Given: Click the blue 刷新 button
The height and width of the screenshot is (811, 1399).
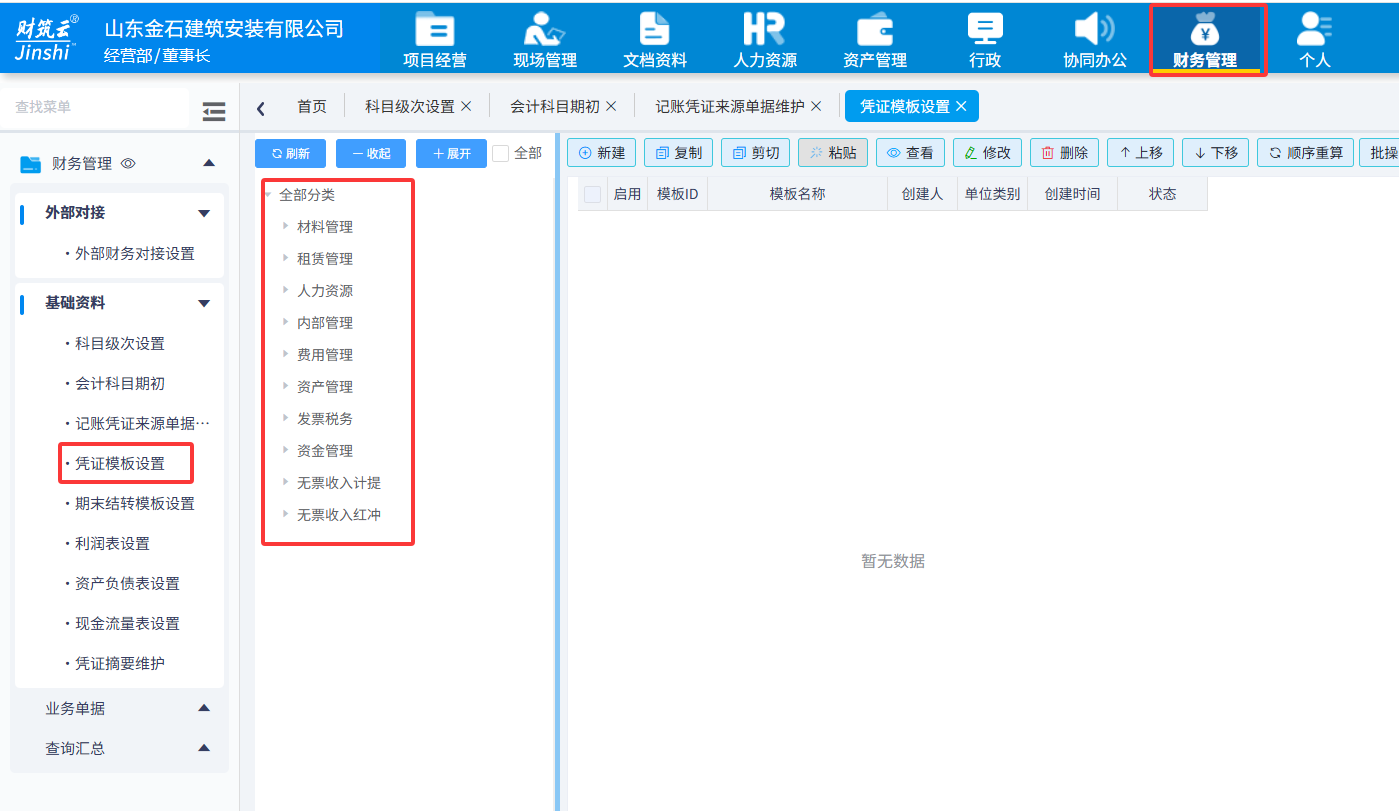Looking at the screenshot, I should (291, 153).
